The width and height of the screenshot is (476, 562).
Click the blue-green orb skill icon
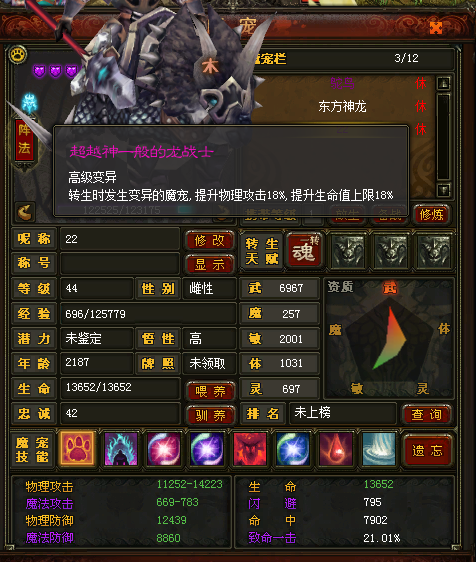click(293, 449)
